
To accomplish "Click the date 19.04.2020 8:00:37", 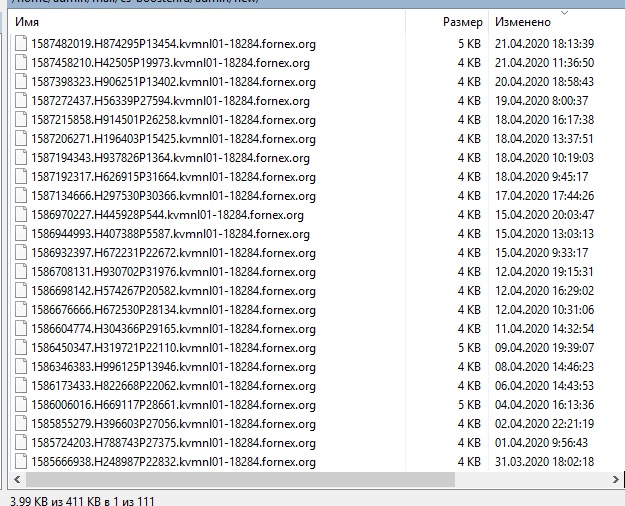I will point(542,100).
